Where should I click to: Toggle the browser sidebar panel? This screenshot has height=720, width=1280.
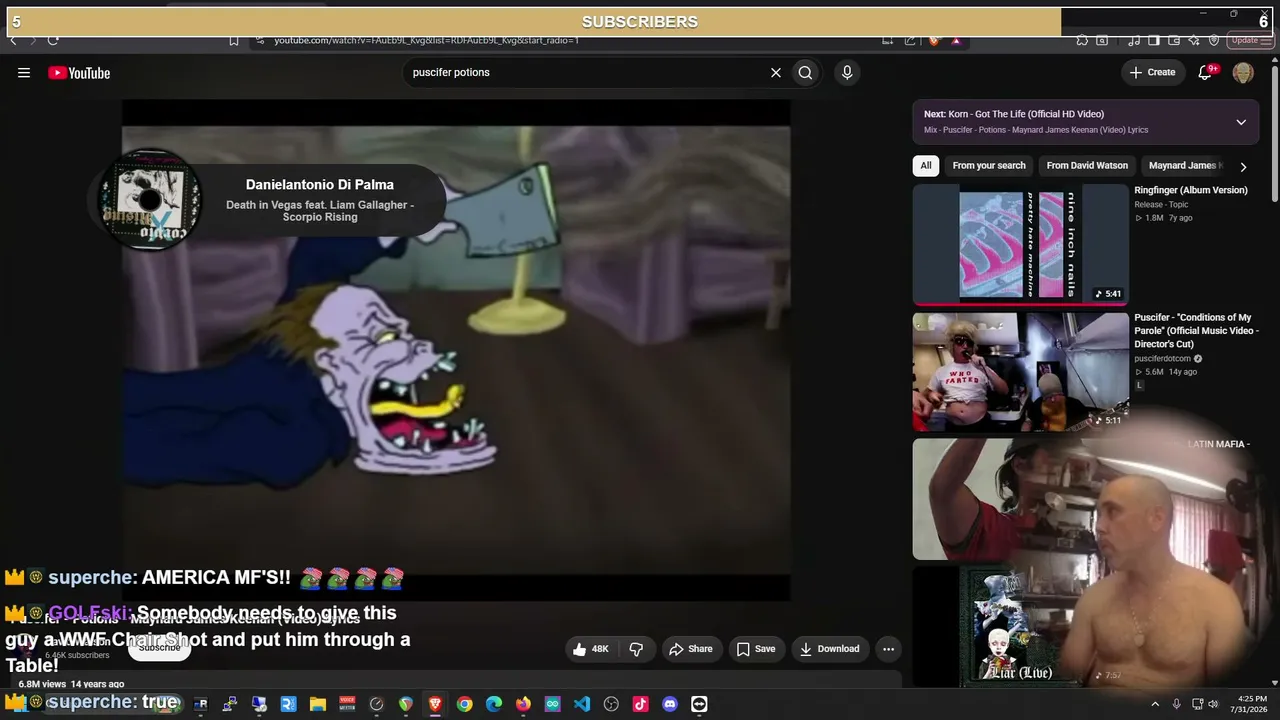pos(1153,40)
